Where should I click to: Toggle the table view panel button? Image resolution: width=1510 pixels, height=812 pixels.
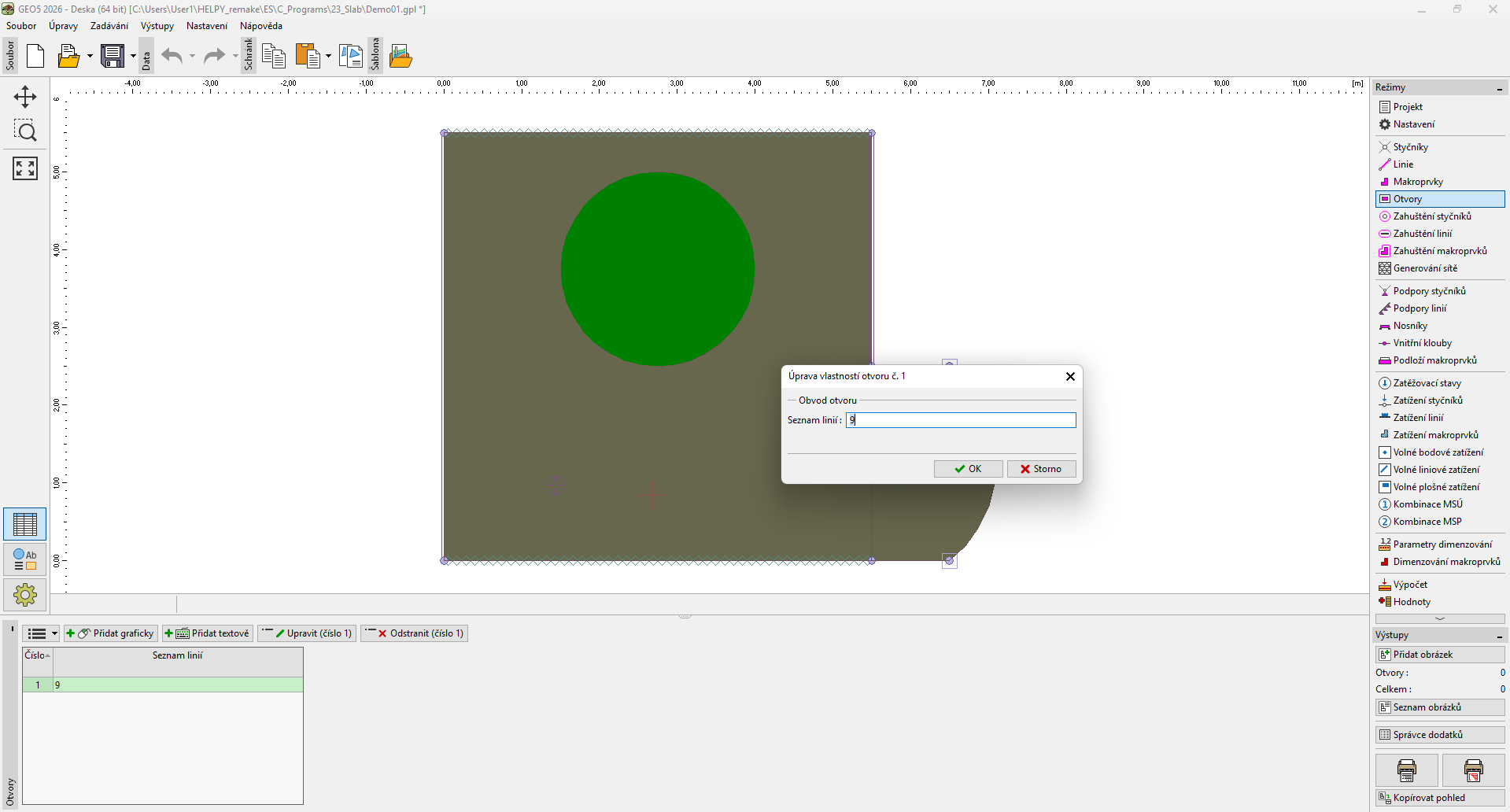click(25, 524)
